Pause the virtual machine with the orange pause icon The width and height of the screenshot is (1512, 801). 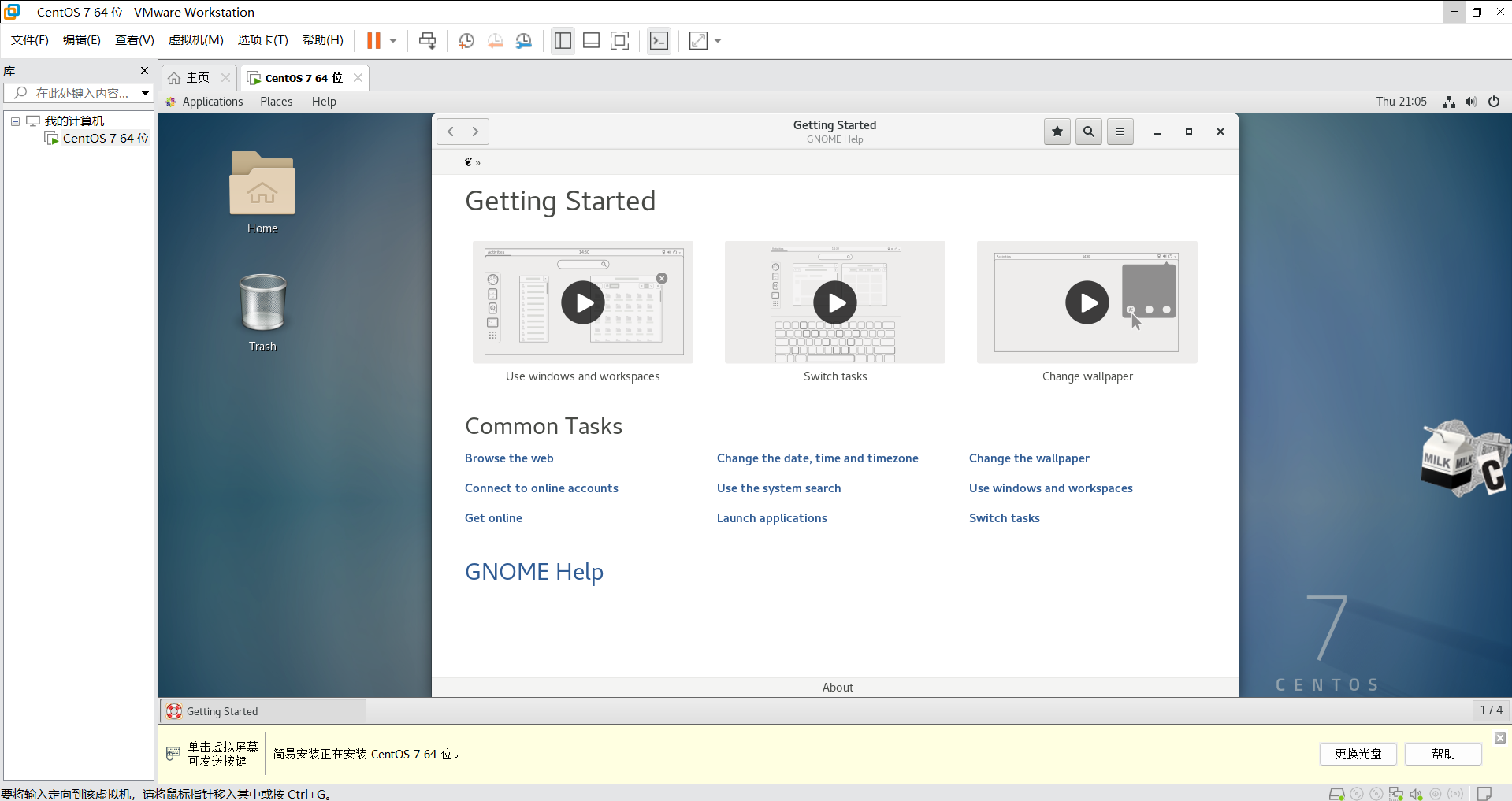pyautogui.click(x=373, y=40)
